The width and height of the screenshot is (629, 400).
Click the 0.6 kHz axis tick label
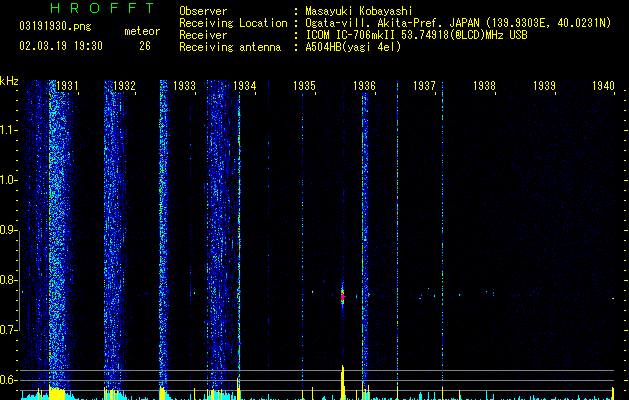[x=9, y=380]
